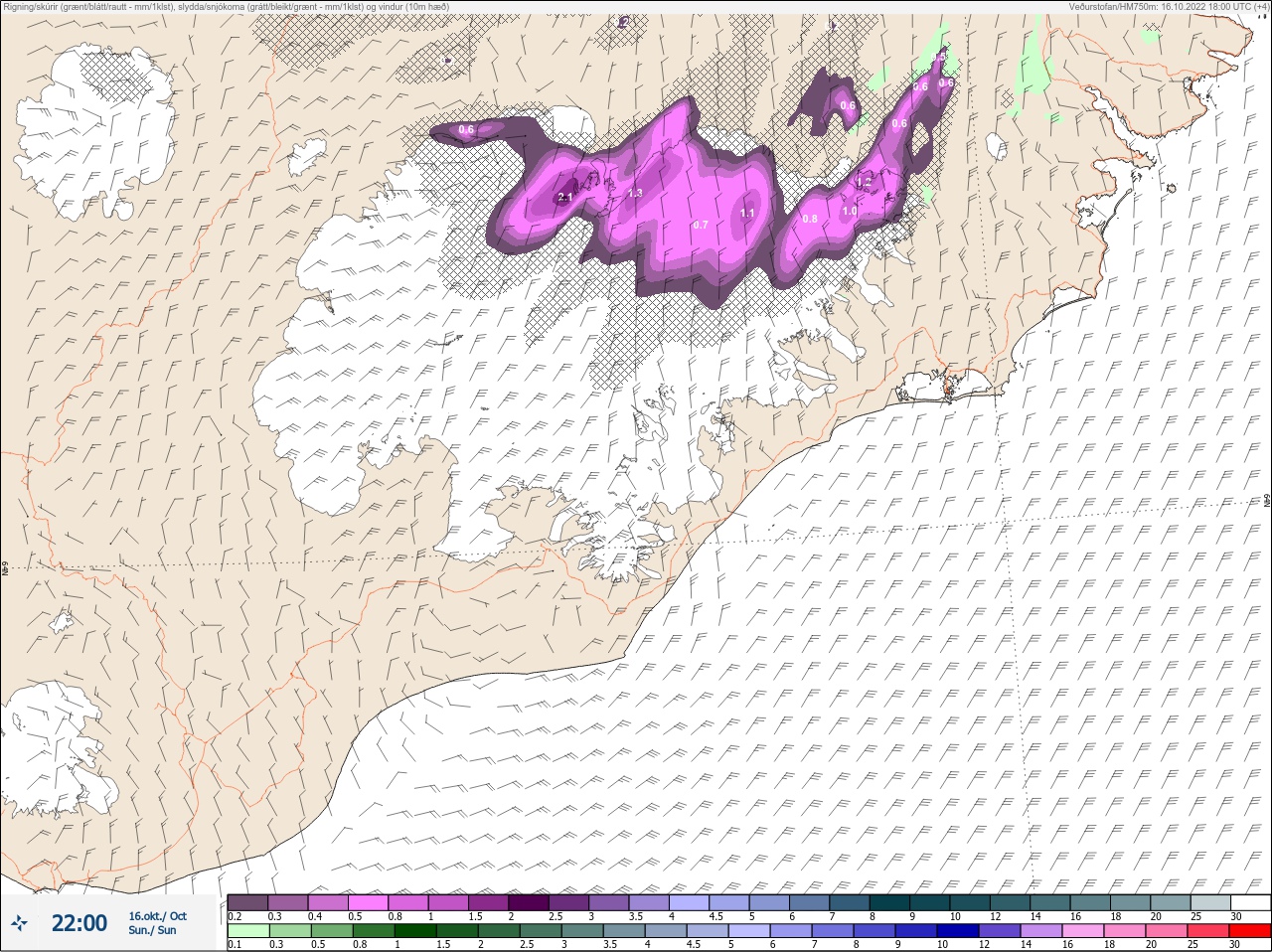The height and width of the screenshot is (952, 1272).
Task: Click top-row legend swatch starting at 0.5
Action: tap(368, 902)
